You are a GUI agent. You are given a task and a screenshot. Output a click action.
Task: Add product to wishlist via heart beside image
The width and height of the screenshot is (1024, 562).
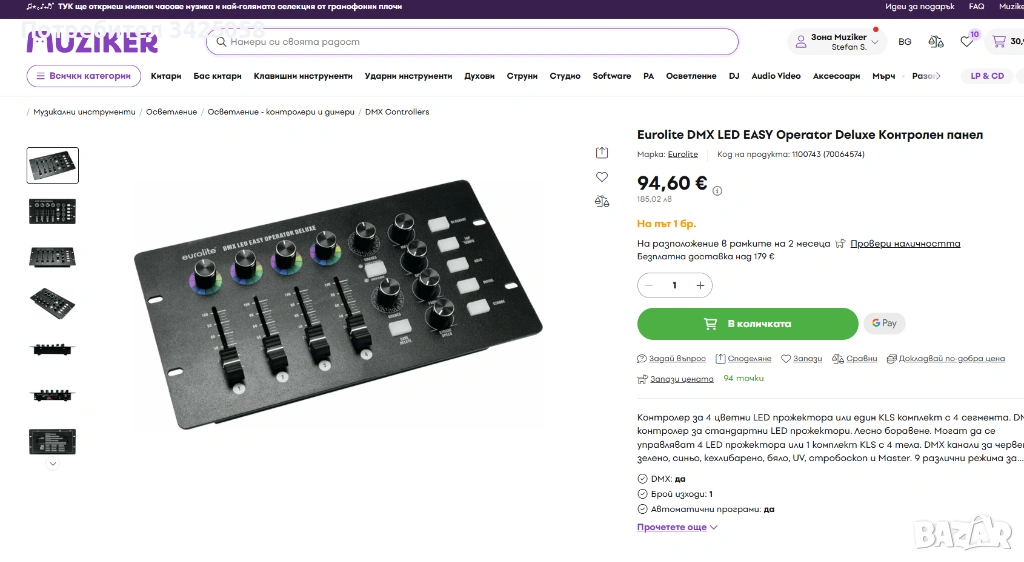coord(602,177)
